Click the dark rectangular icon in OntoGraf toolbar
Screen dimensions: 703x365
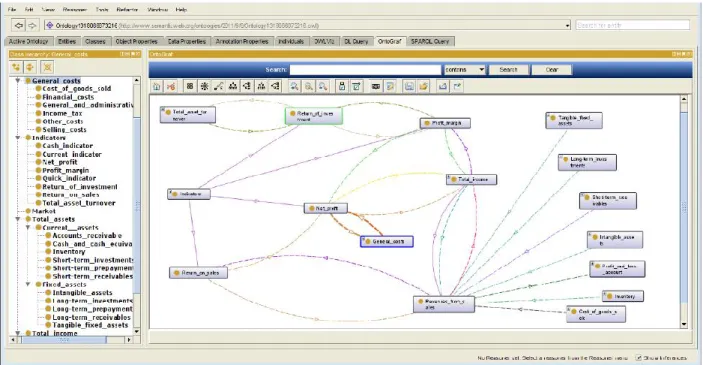[x=376, y=86]
